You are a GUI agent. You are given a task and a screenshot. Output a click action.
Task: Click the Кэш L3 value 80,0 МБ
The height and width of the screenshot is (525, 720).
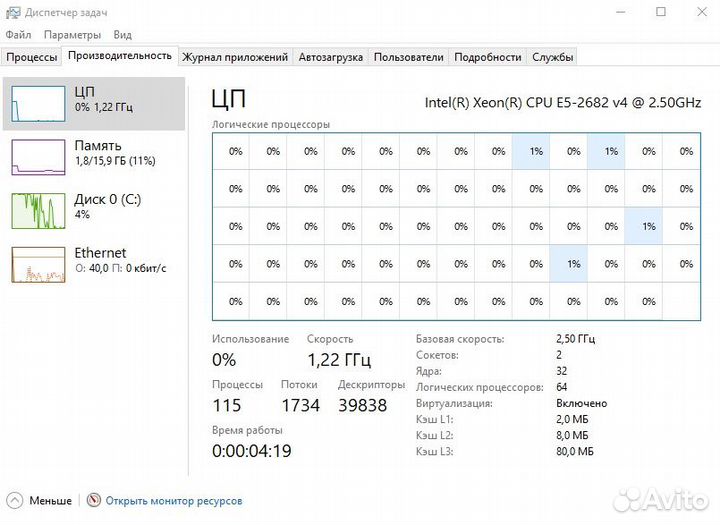point(575,452)
